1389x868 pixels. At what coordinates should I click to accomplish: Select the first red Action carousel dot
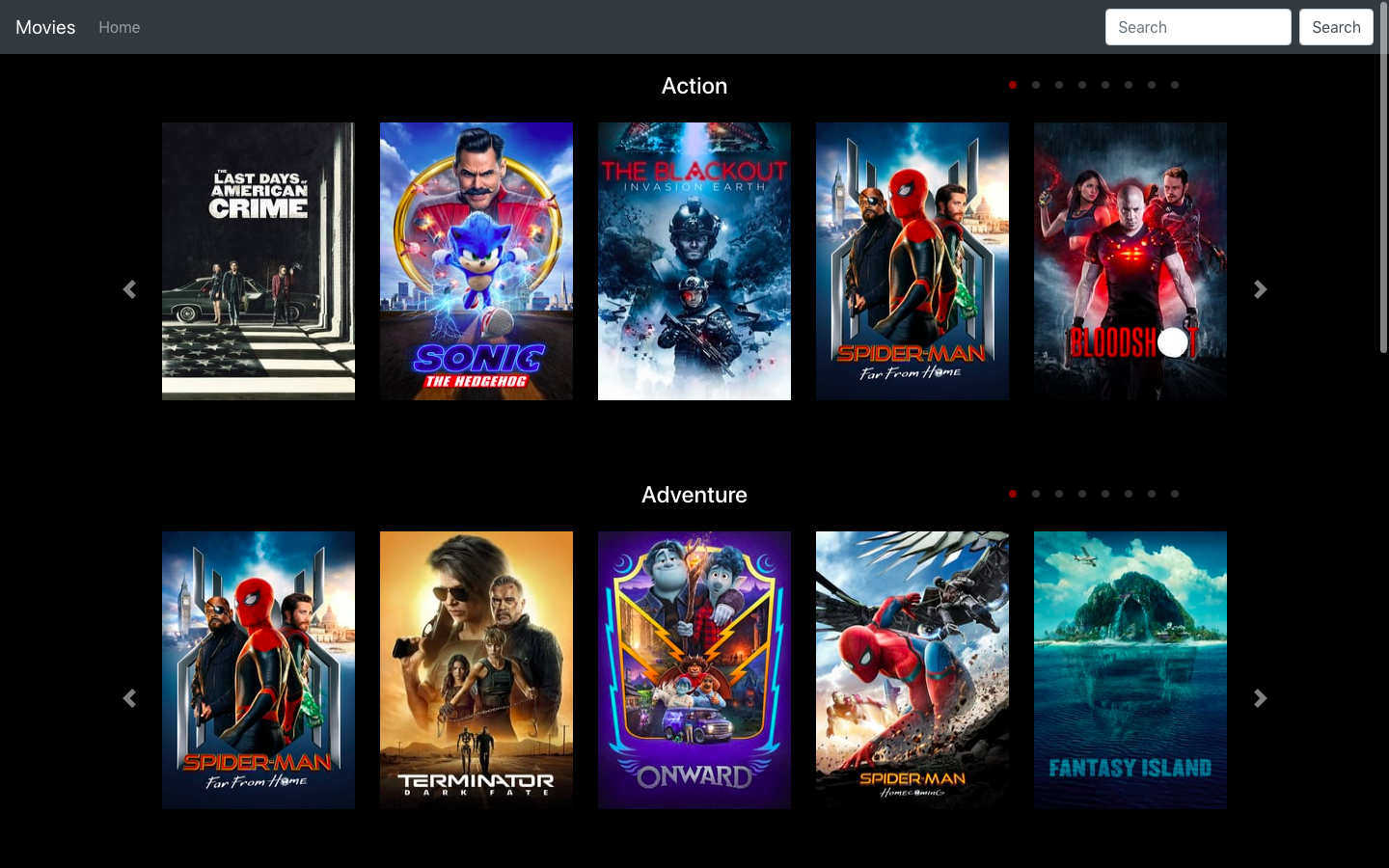(1013, 85)
